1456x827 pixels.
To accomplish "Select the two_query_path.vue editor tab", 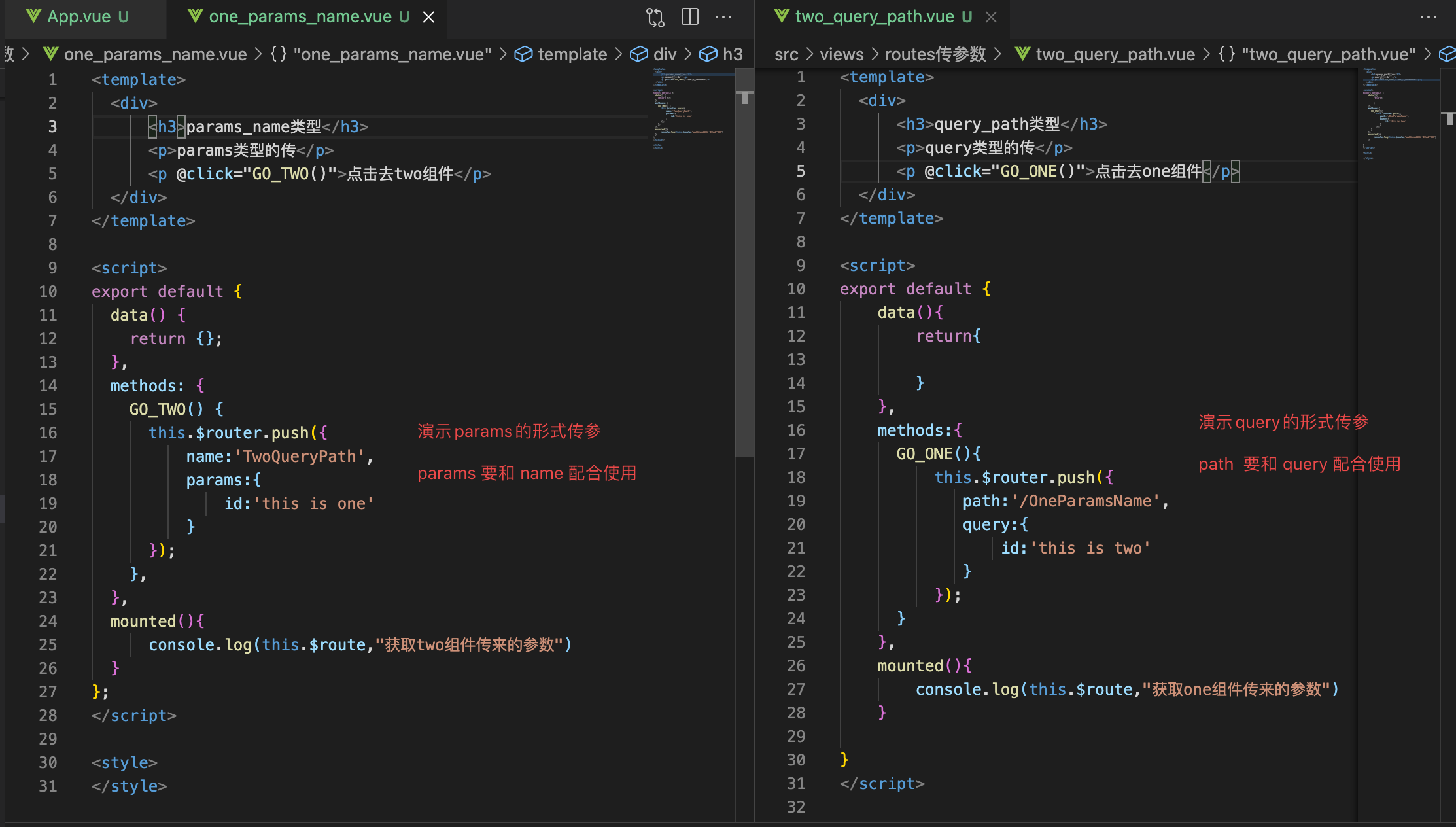I will tap(874, 17).
